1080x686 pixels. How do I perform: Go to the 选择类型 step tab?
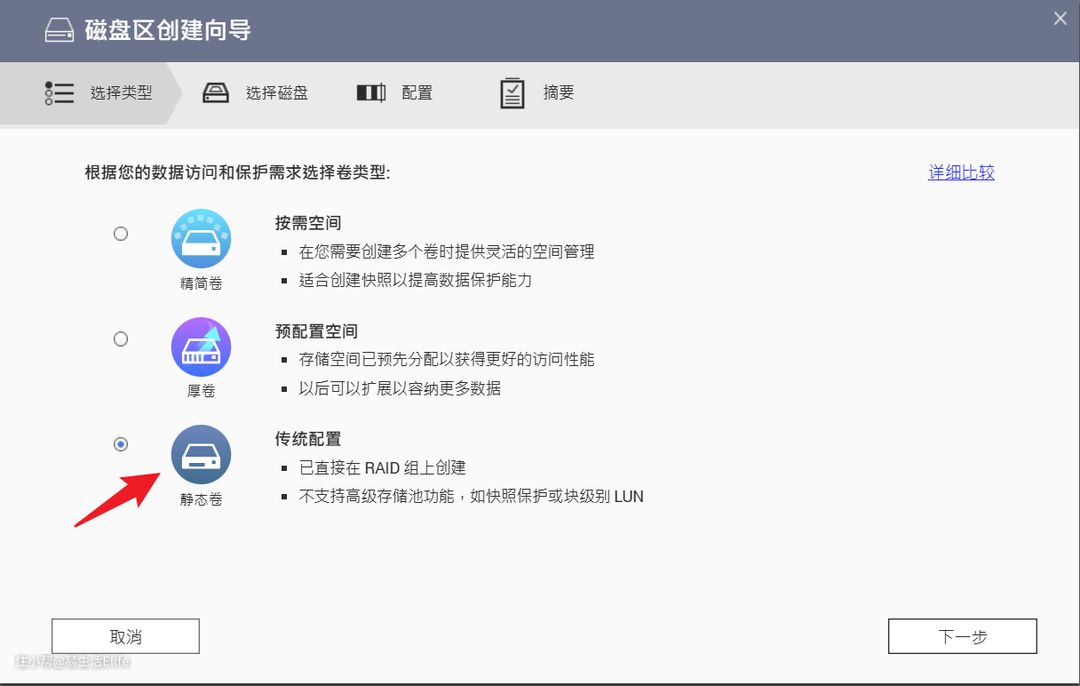[x=121, y=93]
